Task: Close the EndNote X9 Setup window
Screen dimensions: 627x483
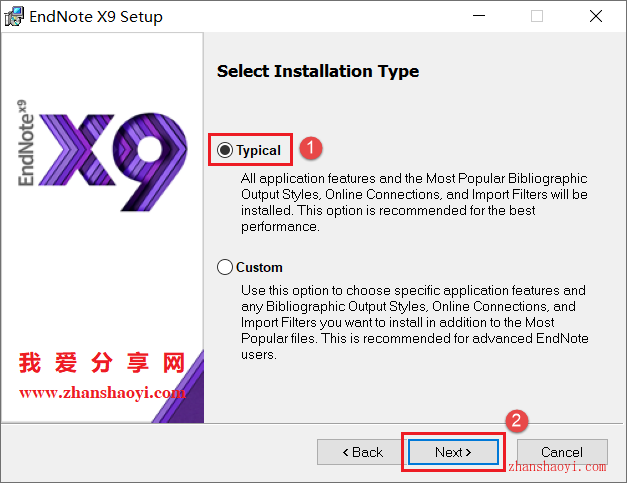Action: pos(596,16)
